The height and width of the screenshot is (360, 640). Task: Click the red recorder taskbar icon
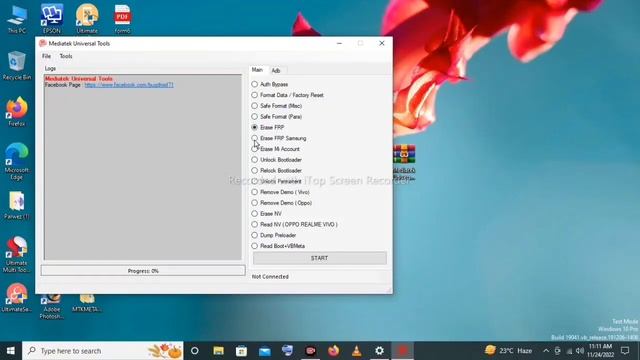tap(403, 351)
